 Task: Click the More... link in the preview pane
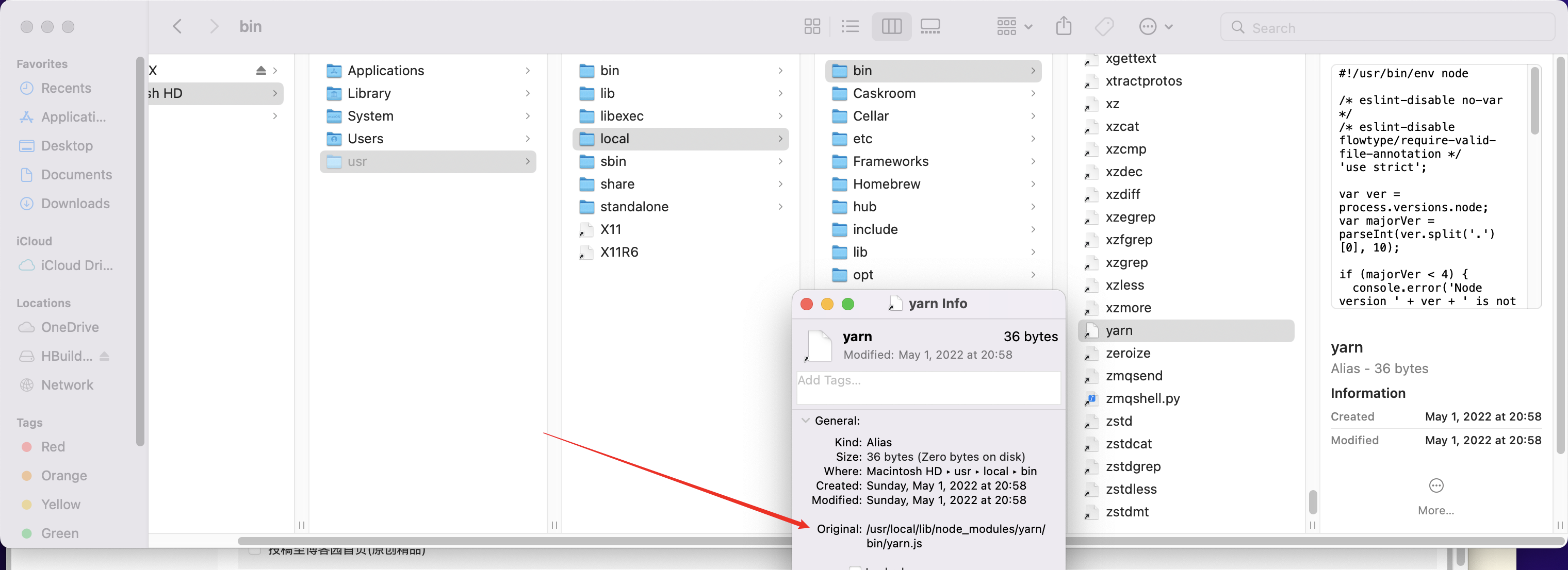click(x=1436, y=510)
